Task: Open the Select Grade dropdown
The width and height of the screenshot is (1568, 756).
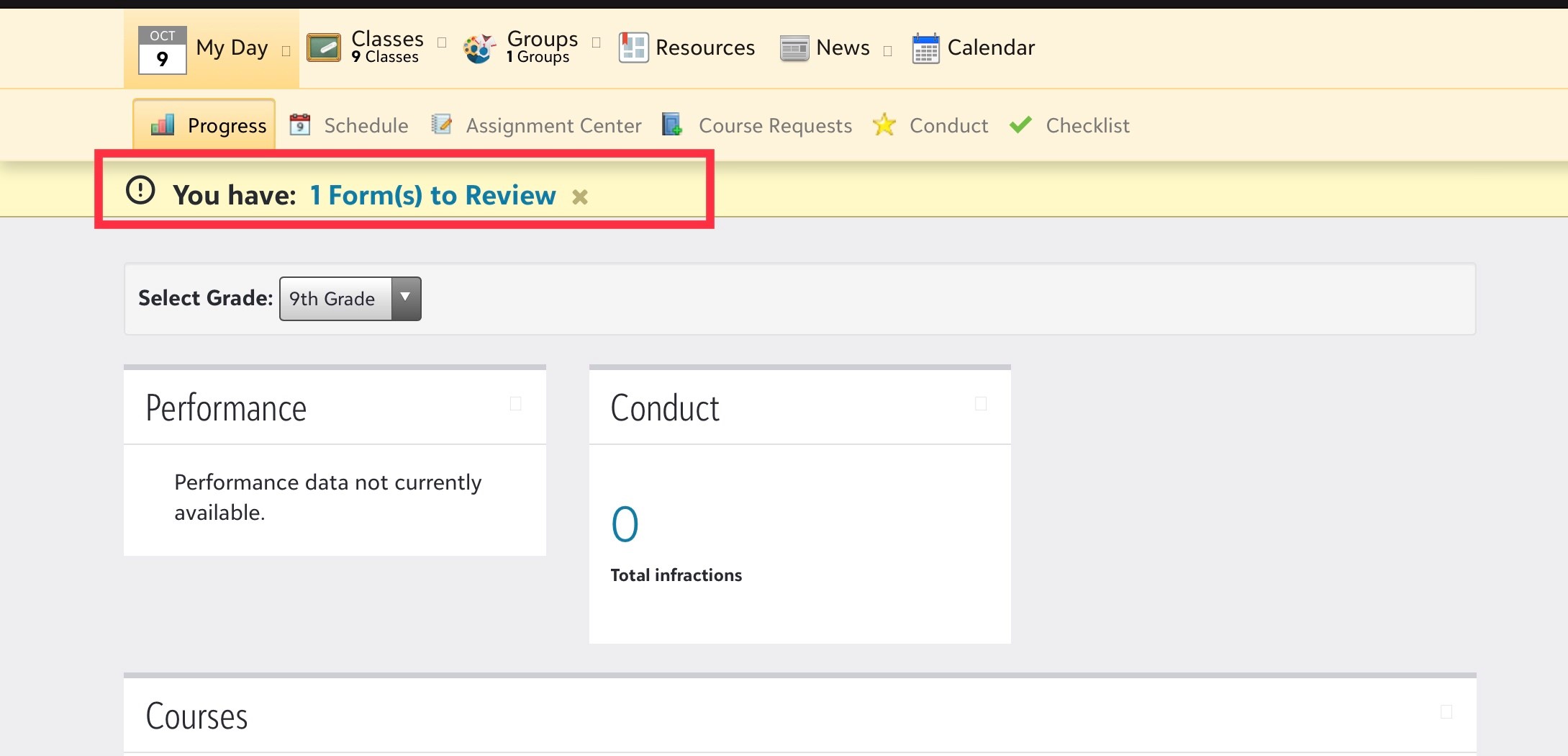Action: pyautogui.click(x=350, y=299)
